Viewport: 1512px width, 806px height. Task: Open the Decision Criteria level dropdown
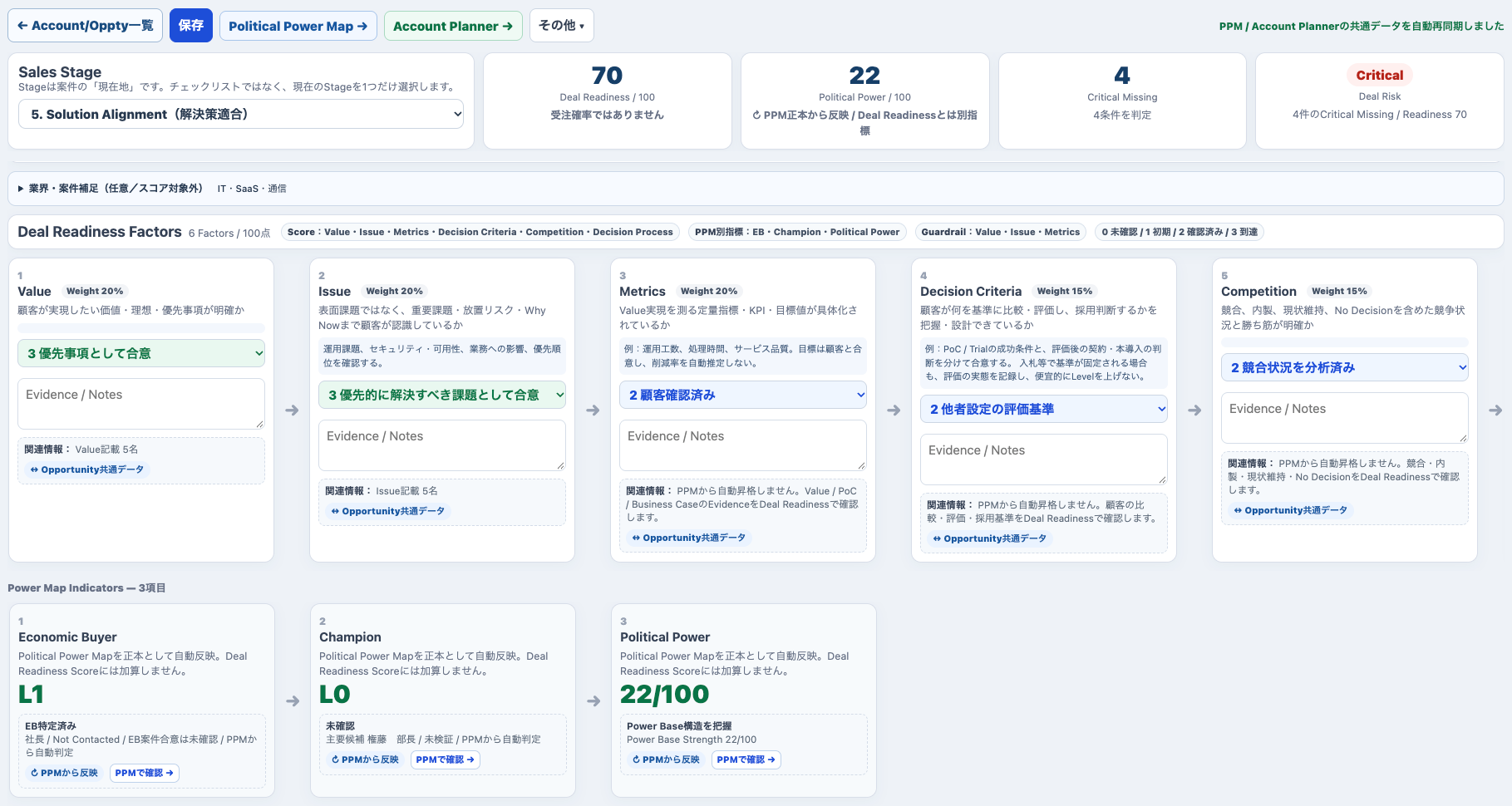pos(1044,409)
